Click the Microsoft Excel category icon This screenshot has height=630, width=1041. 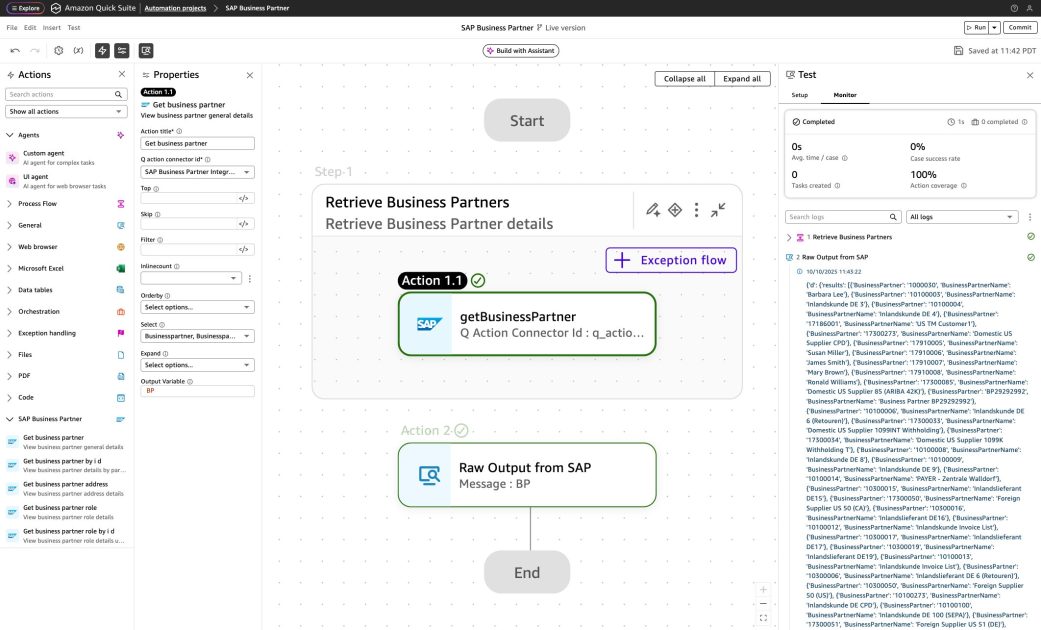120,268
